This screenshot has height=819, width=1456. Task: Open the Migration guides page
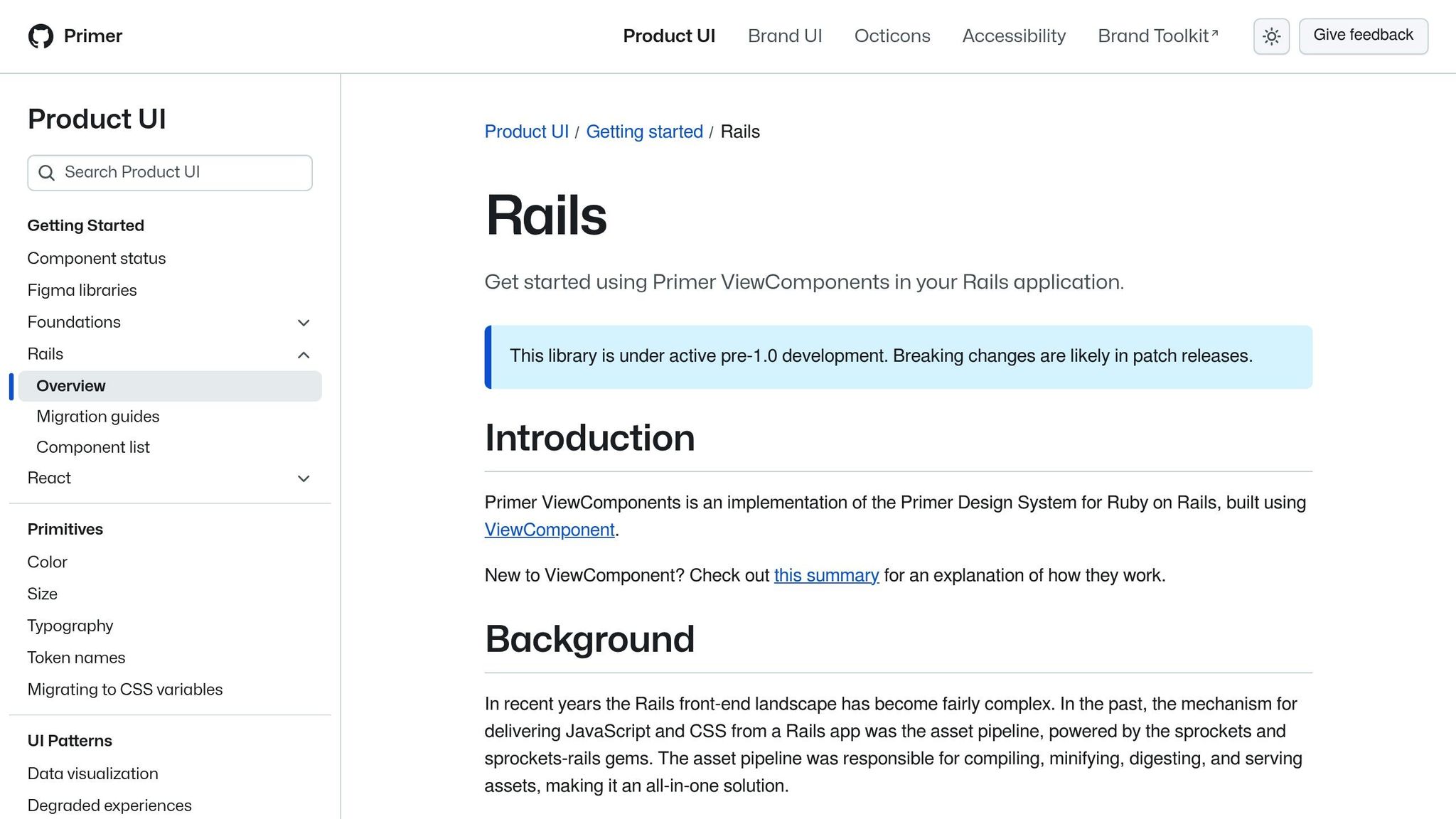97,417
